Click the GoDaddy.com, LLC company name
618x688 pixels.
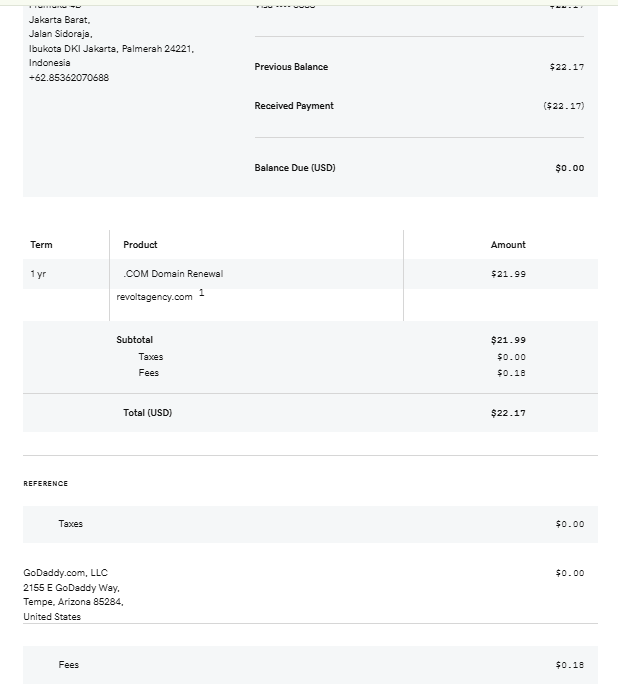pyautogui.click(x=65, y=573)
